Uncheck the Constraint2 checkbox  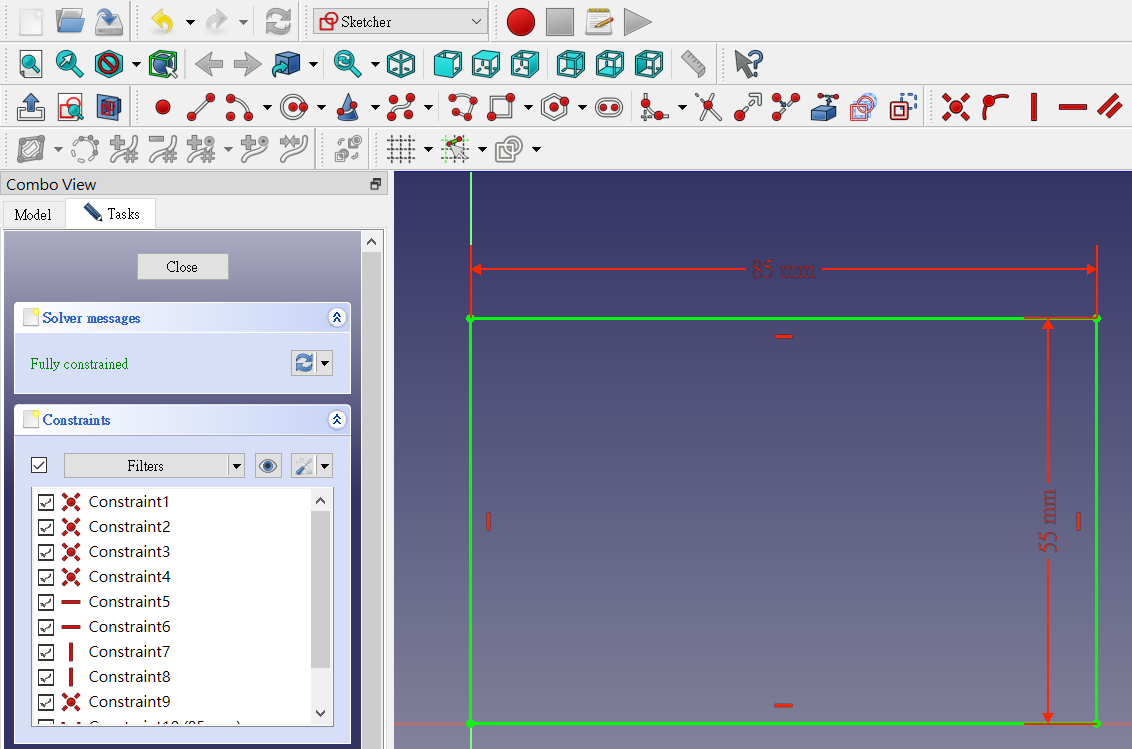click(x=45, y=527)
